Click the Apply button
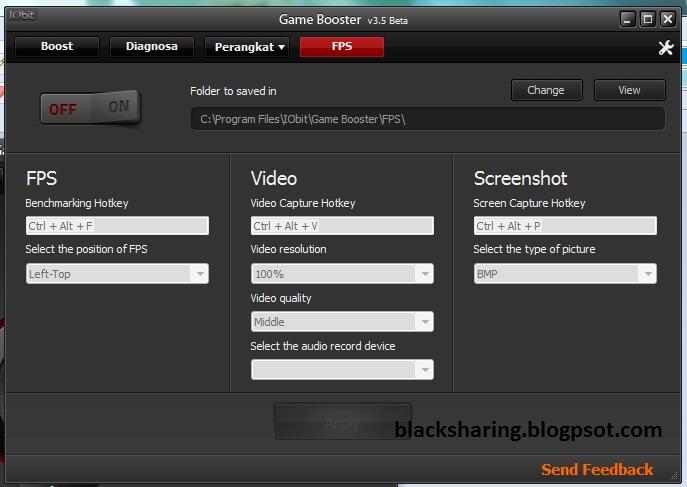The width and height of the screenshot is (687, 487). point(343,422)
